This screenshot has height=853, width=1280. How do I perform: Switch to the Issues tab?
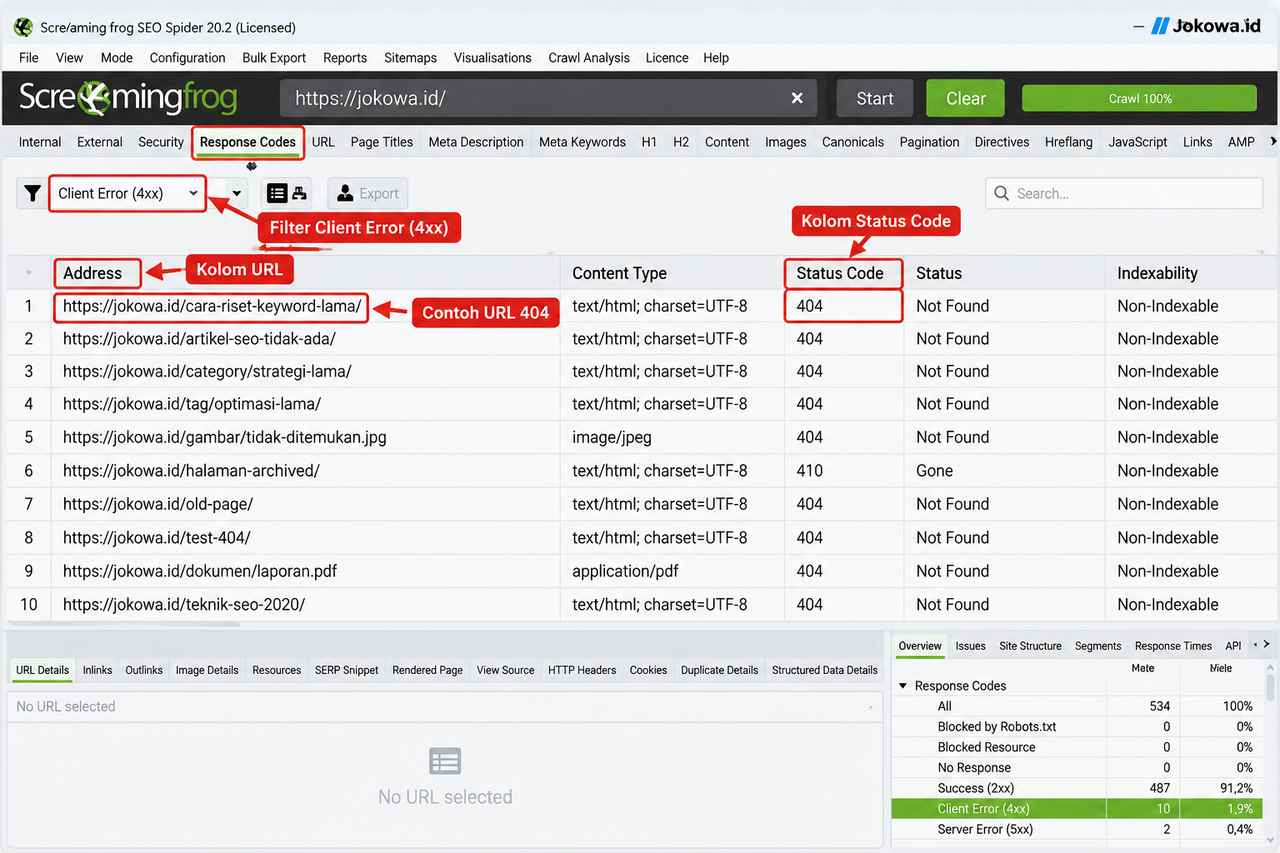point(970,646)
